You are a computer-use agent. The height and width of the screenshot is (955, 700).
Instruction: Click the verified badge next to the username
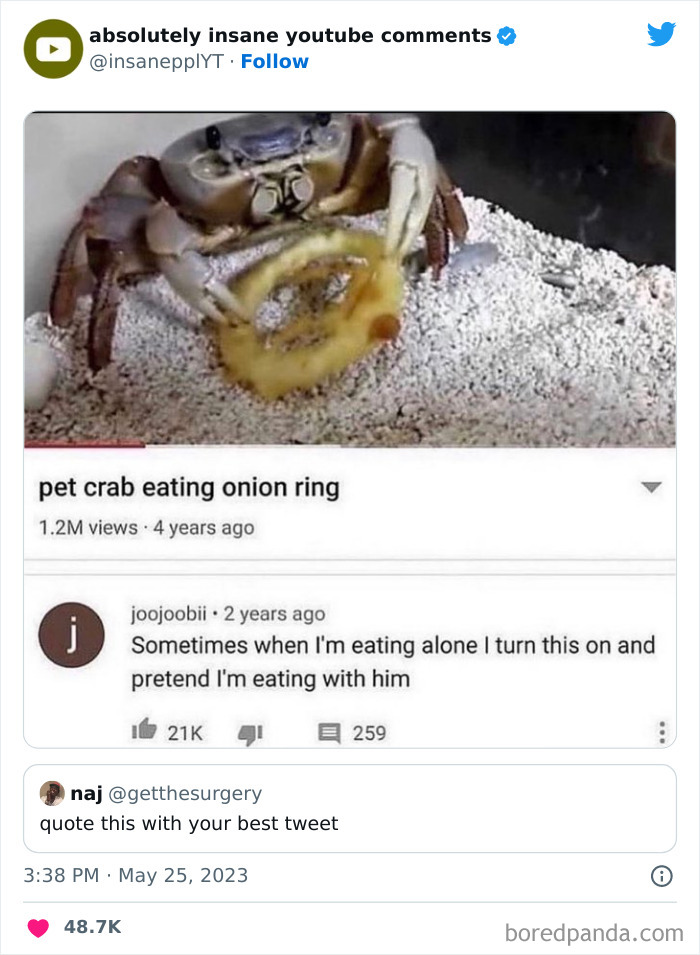[x=506, y=34]
